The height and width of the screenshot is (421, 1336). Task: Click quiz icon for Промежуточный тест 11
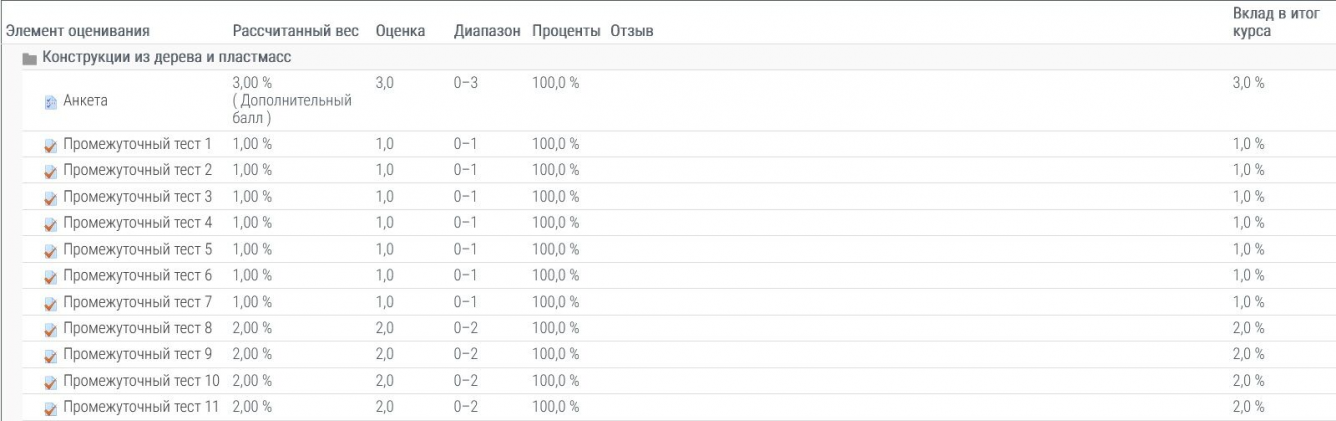click(x=50, y=407)
